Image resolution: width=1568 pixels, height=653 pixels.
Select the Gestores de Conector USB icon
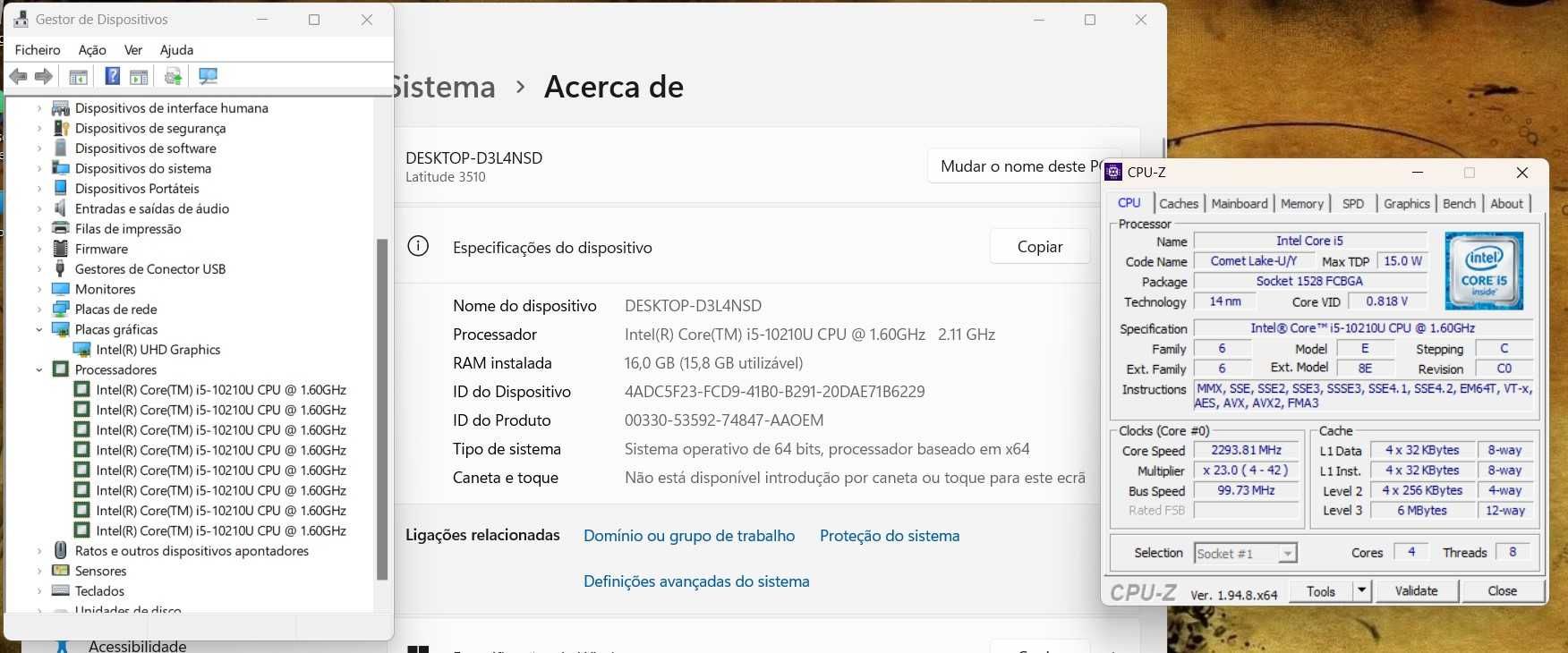point(61,268)
